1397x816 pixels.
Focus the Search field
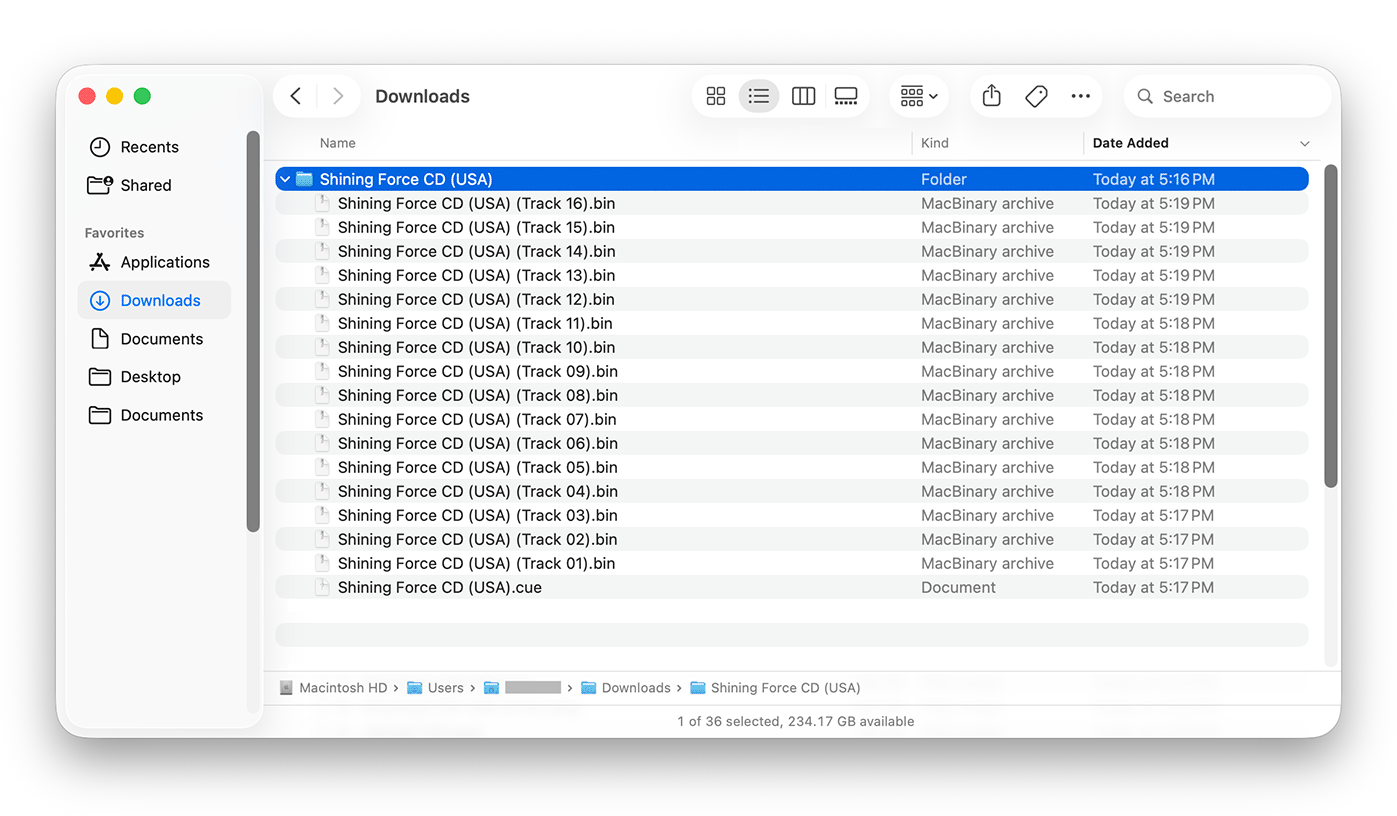point(1228,96)
